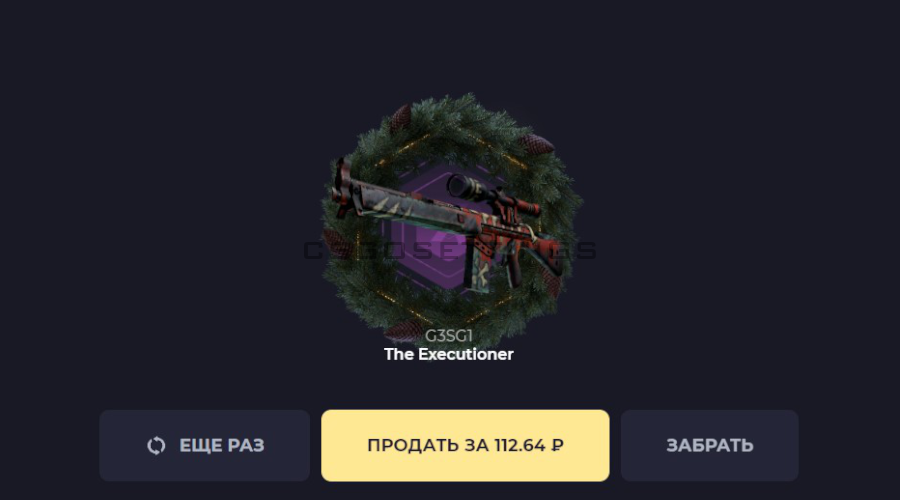This screenshot has height=500, width=900.
Task: Sell the skin via ПРОДАТЬ ЗА 112.64 ₽
Action: tap(465, 445)
